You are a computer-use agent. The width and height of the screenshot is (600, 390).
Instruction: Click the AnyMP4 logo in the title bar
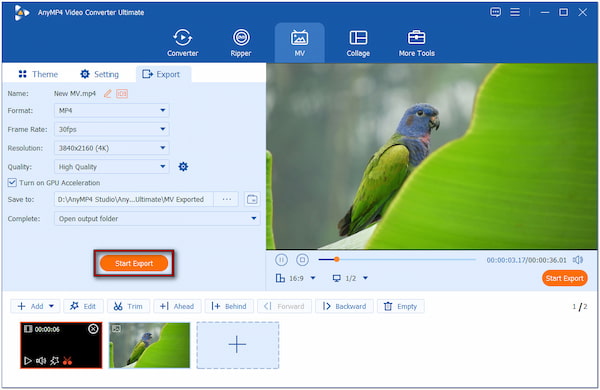[21, 13]
